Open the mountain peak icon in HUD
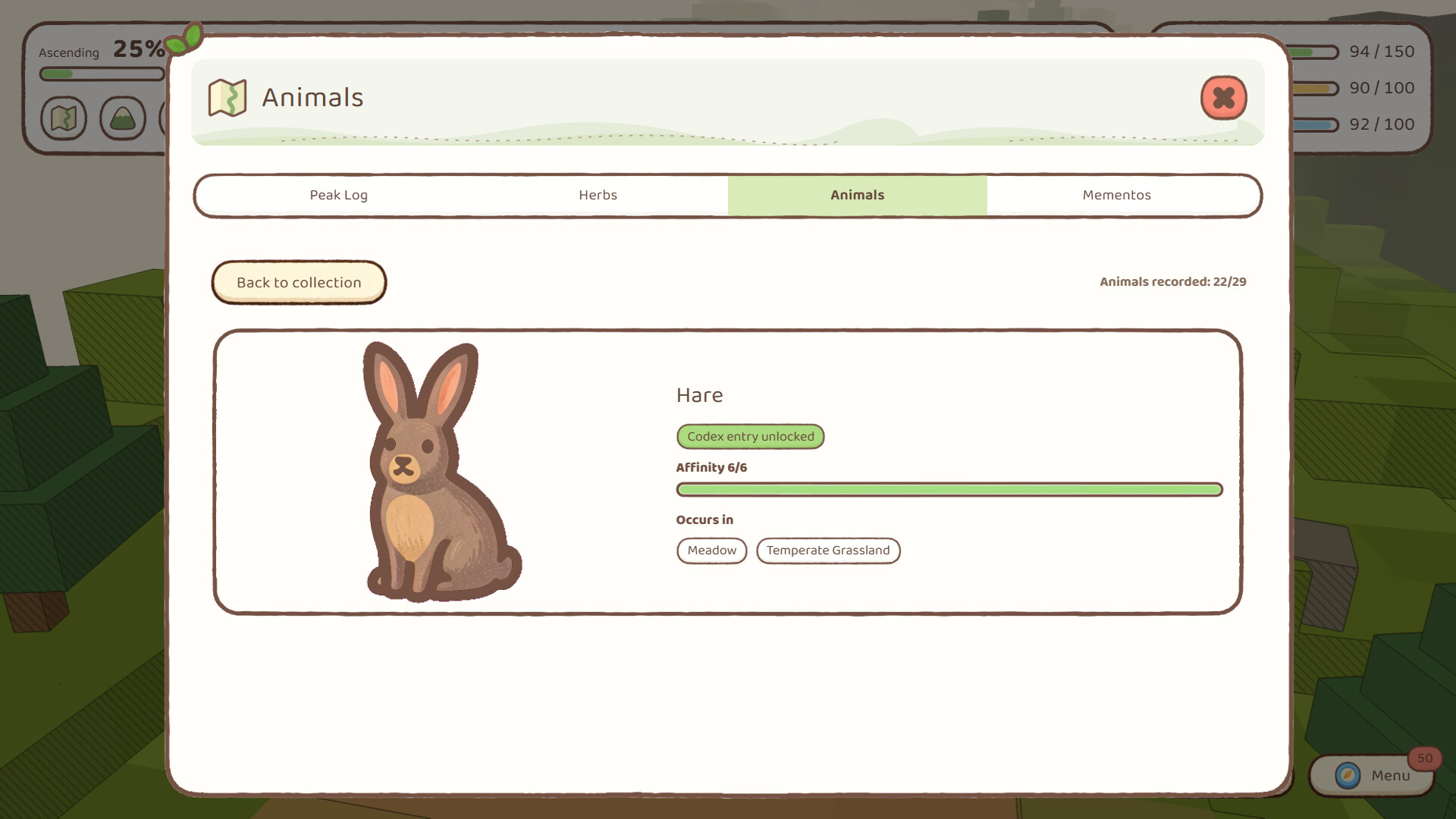This screenshot has height=819, width=1456. (x=123, y=118)
